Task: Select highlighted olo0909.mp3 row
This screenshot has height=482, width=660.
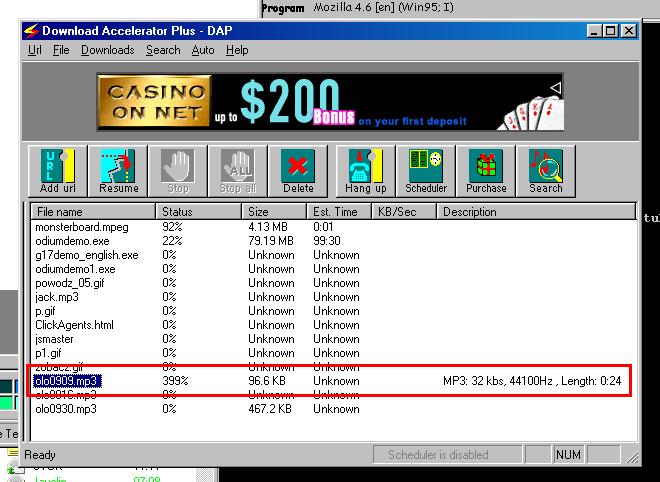Action: (x=67, y=381)
